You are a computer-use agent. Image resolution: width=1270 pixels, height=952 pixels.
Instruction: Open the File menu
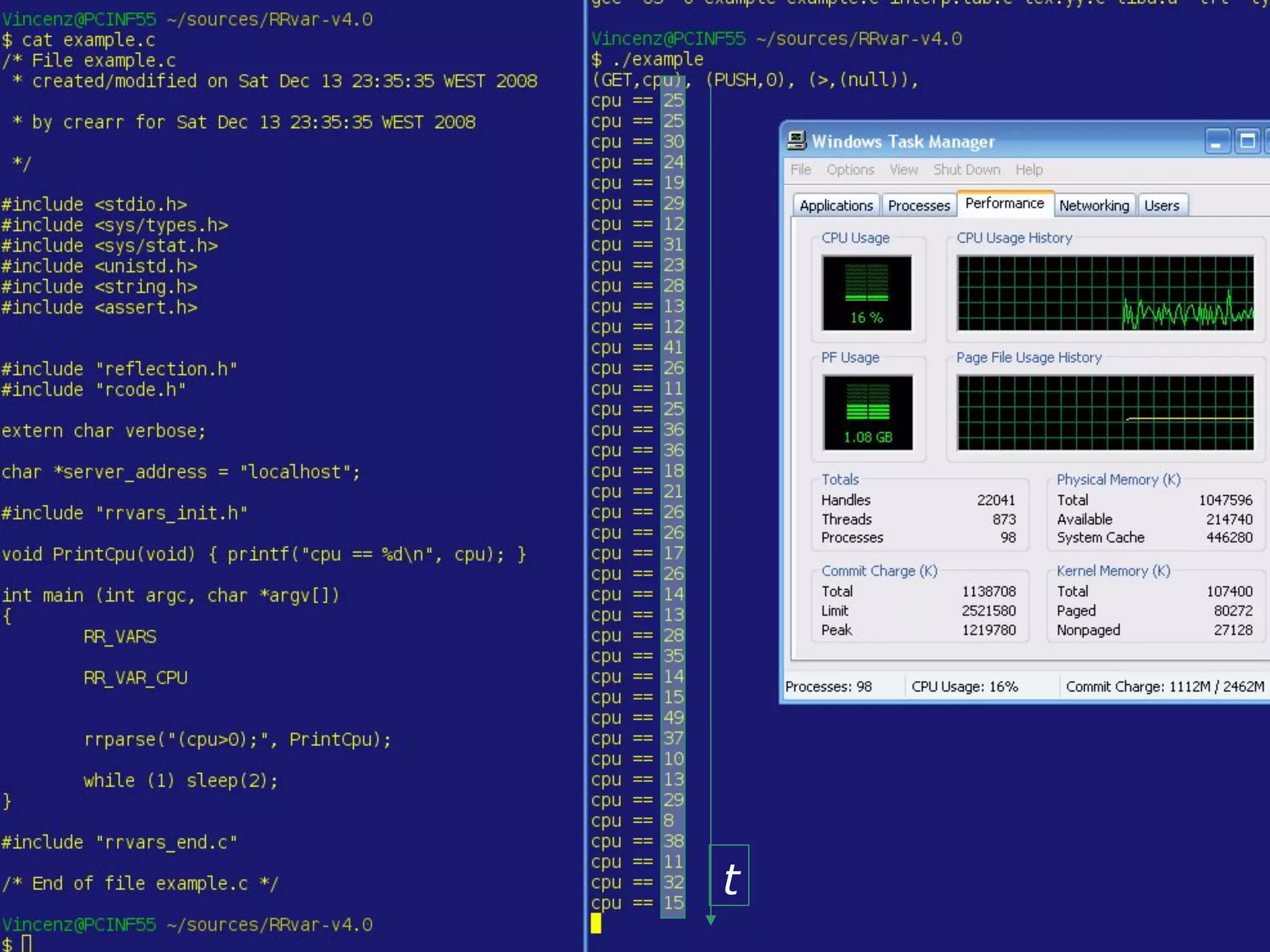pos(801,170)
